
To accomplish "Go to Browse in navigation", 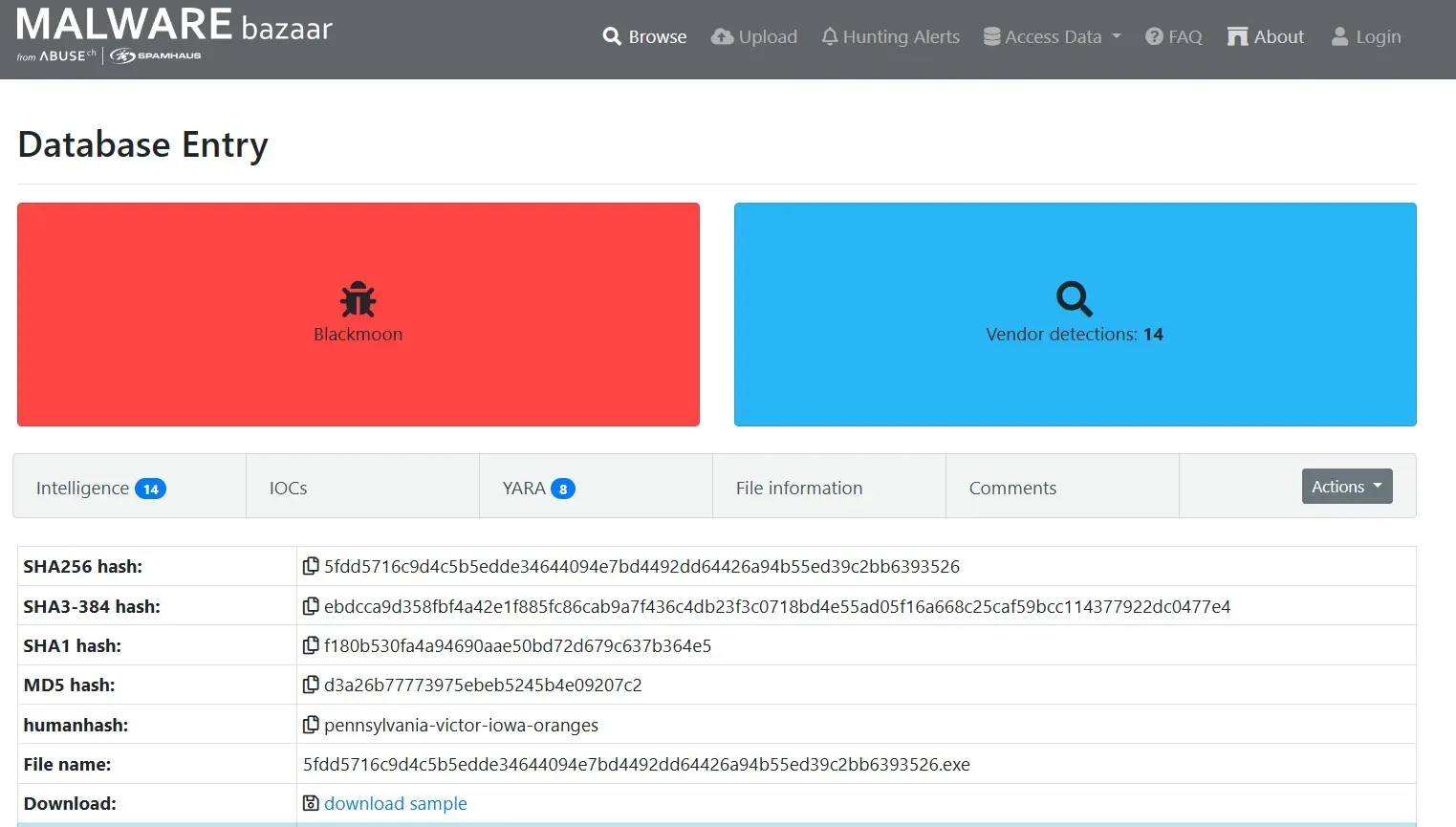I will click(x=645, y=36).
